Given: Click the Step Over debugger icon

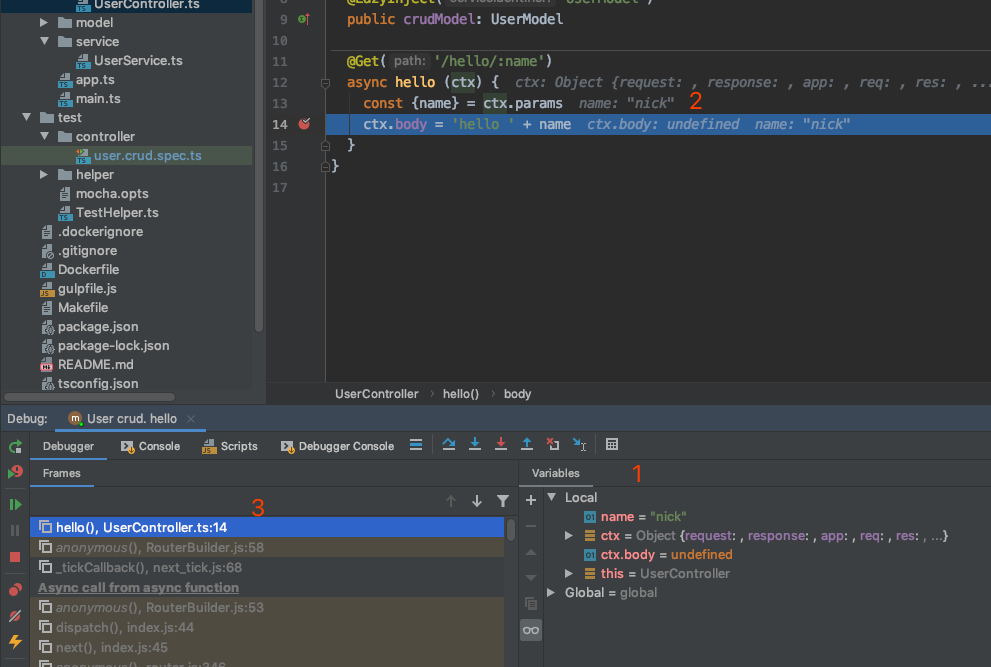Looking at the screenshot, I should 449,445.
